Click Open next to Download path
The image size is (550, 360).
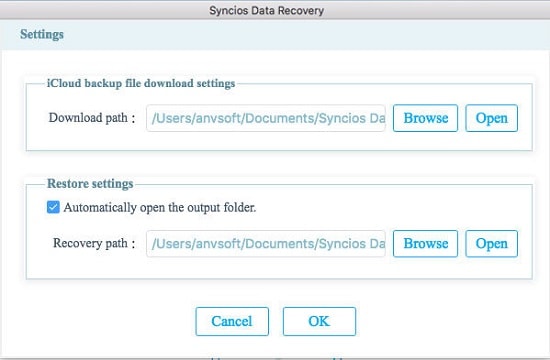[491, 118]
